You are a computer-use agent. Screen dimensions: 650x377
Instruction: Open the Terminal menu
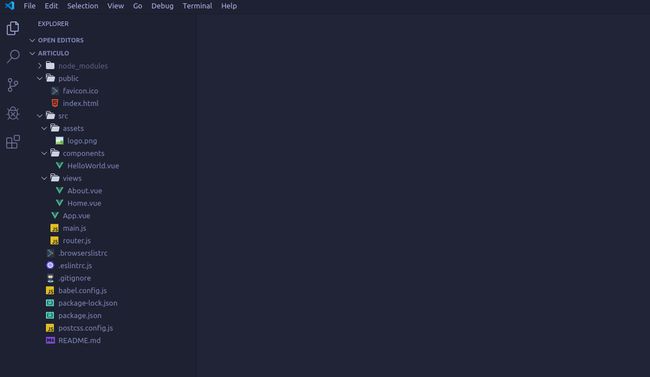(x=197, y=6)
